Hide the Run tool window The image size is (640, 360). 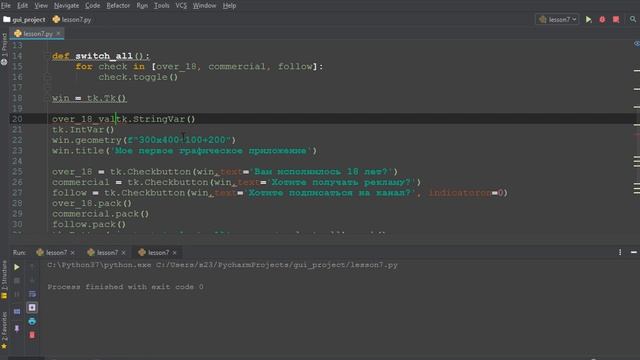[633, 253]
